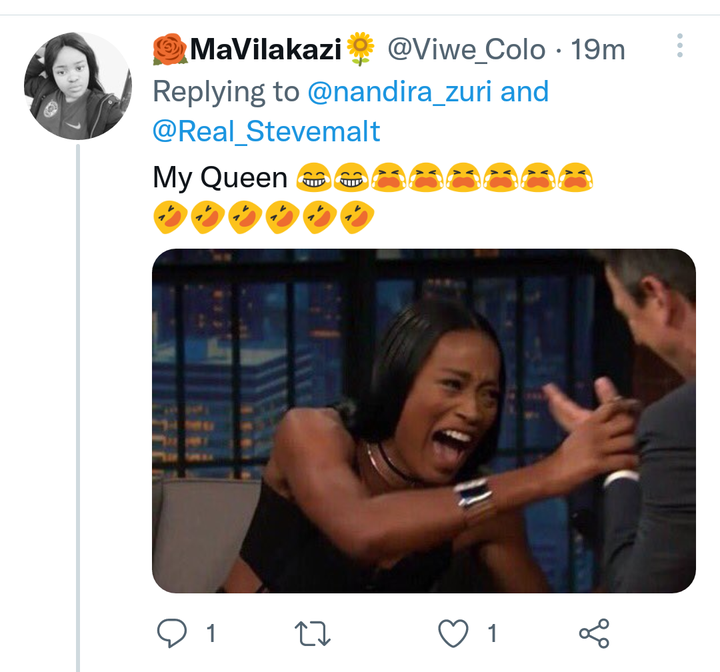The height and width of the screenshot is (672, 720).
Task: Click the rose emoji before the name
Action: click(169, 49)
